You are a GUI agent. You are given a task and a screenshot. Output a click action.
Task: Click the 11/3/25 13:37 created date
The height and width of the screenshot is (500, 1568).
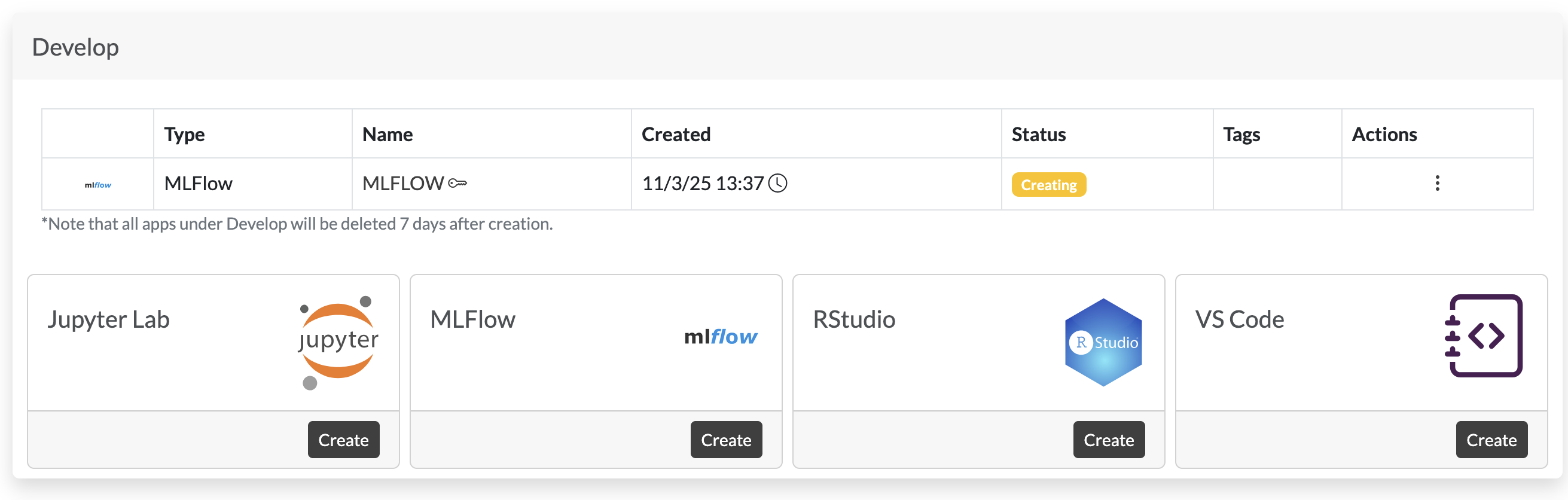tap(703, 183)
